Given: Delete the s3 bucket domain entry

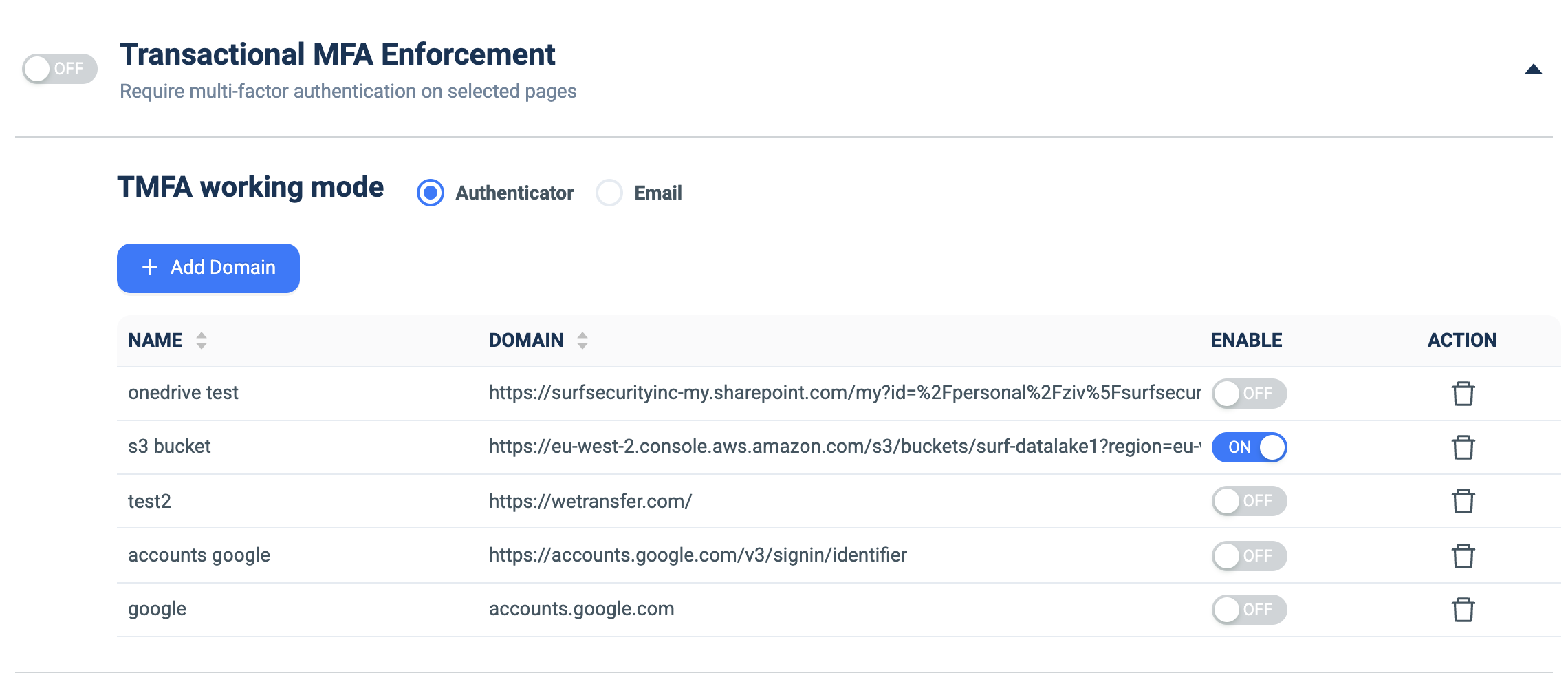Looking at the screenshot, I should pos(1463,447).
